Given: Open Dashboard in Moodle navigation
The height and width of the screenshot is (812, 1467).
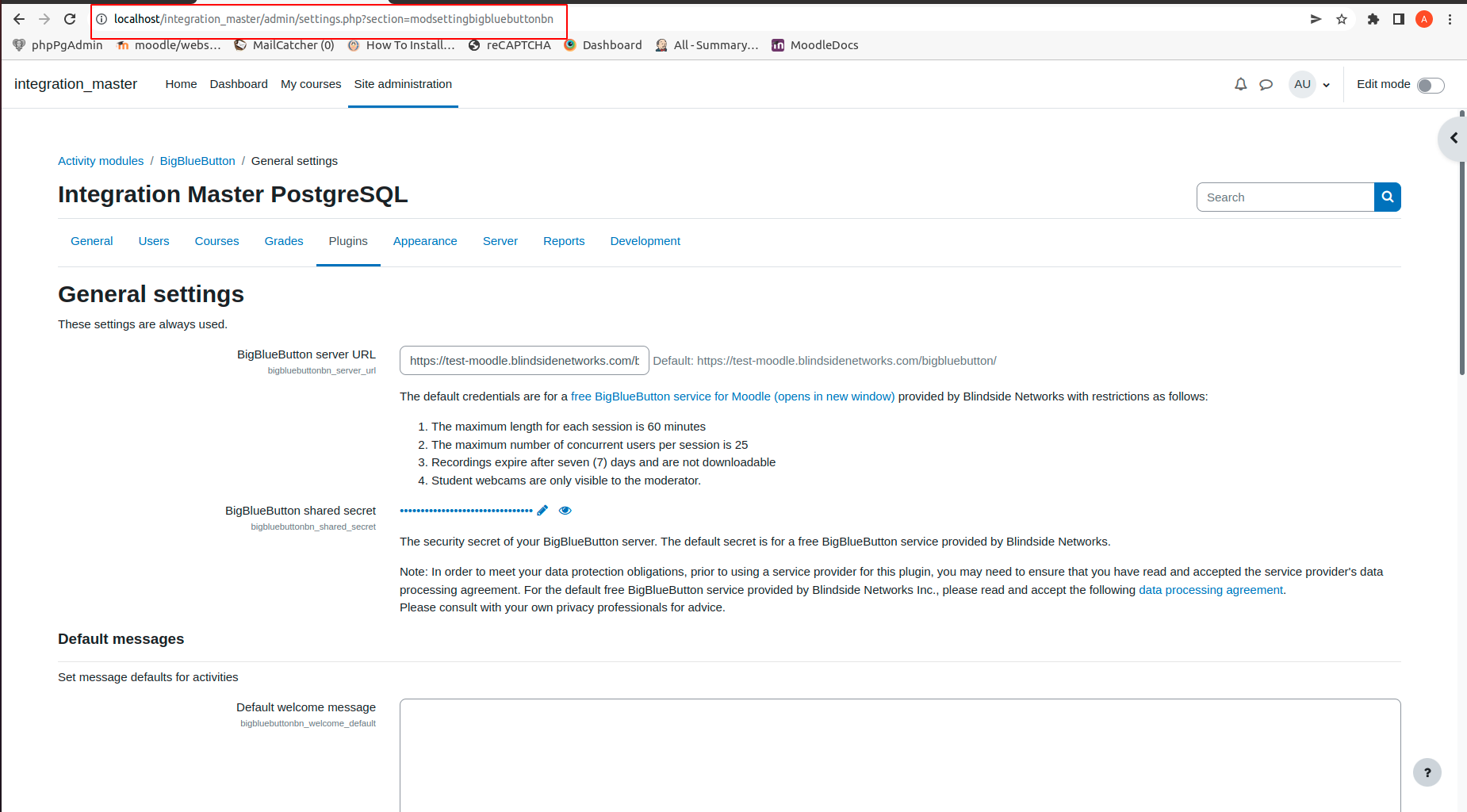Looking at the screenshot, I should [239, 84].
